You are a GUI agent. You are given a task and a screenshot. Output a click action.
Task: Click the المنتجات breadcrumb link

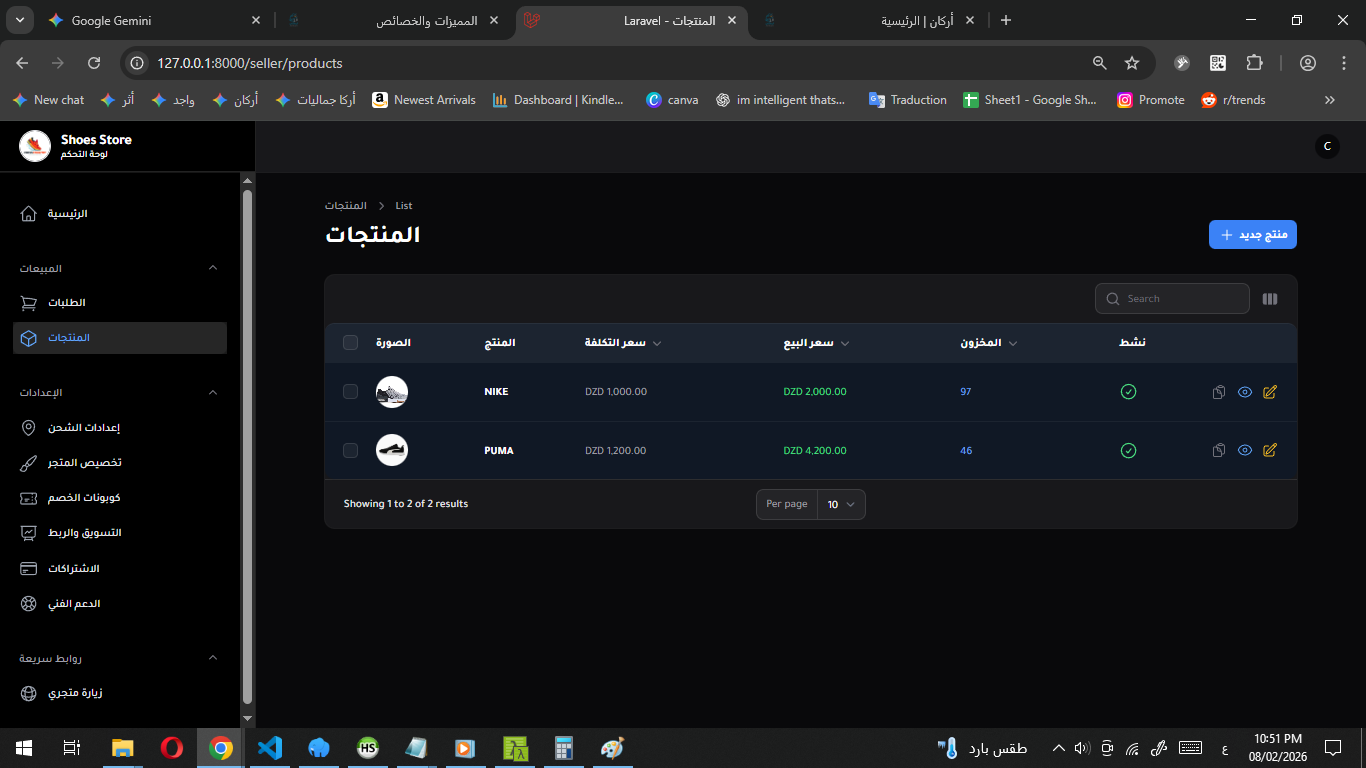coord(345,206)
